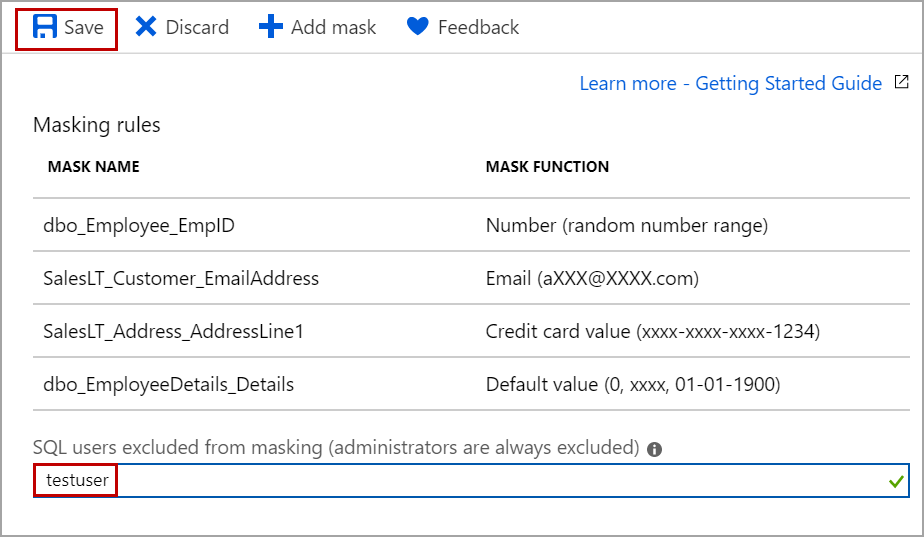Open the Feedback toolbar item

[x=477, y=27]
